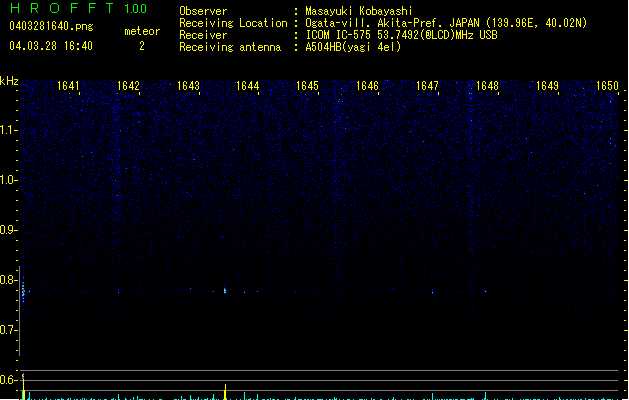This screenshot has width=629, height=400.
Task: Click the Observer label
Action: pos(203,11)
